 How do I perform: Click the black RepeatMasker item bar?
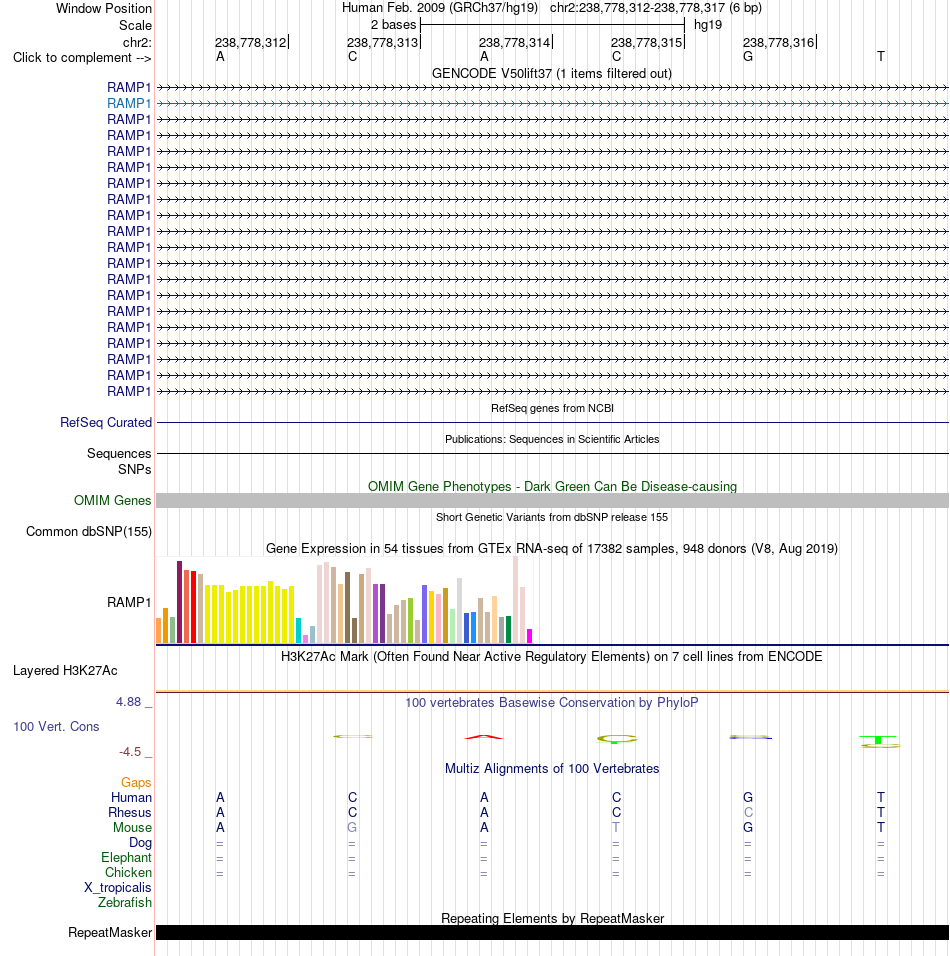[x=552, y=933]
